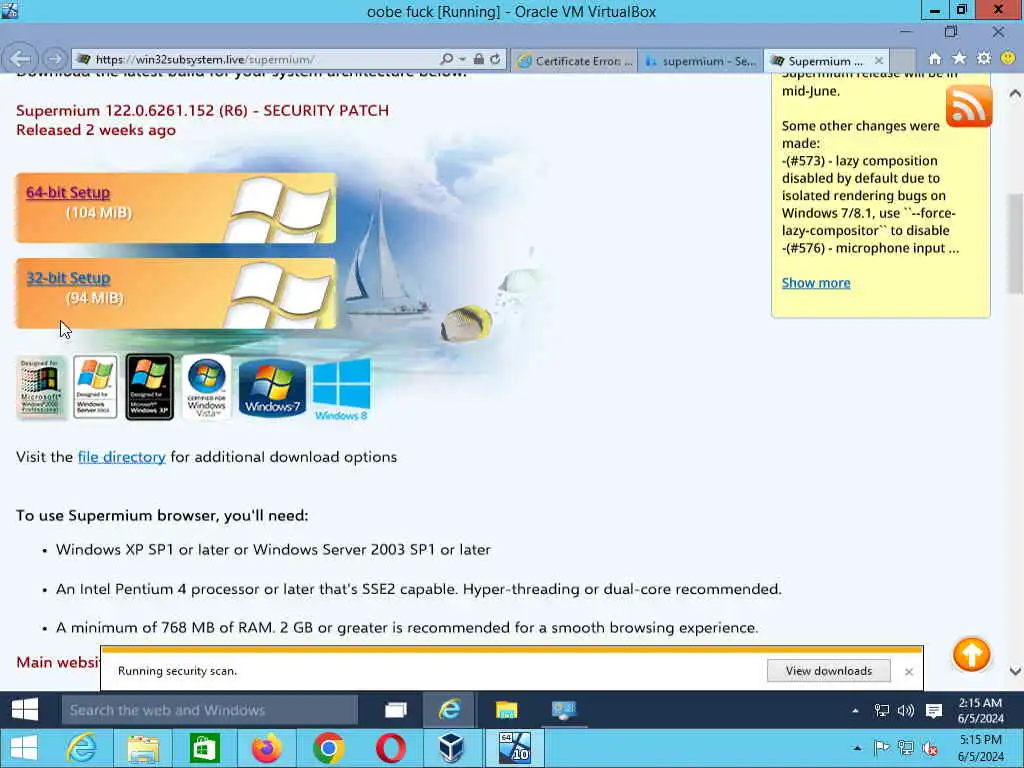Viewport: 1024px width, 768px height.
Task: Click the Search the web and Windows box
Action: [210, 710]
